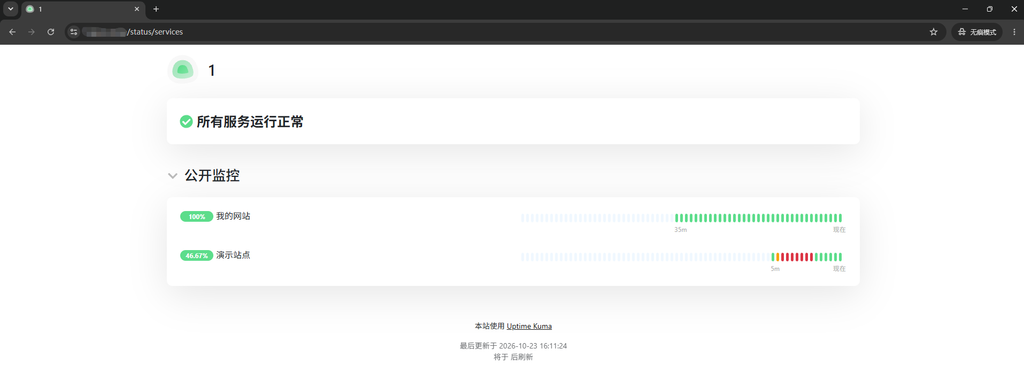Click the 100% uptime badge
Image resolution: width=1024 pixels, height=382 pixels.
coord(197,216)
